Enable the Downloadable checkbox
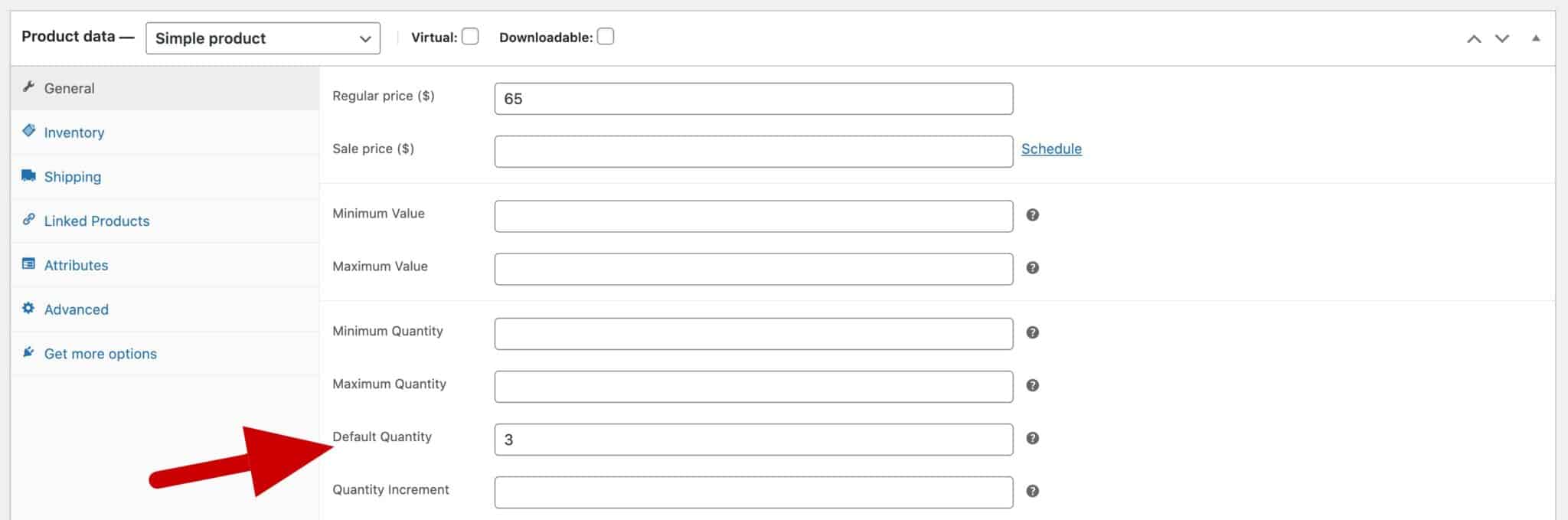This screenshot has width=1568, height=520. point(605,36)
